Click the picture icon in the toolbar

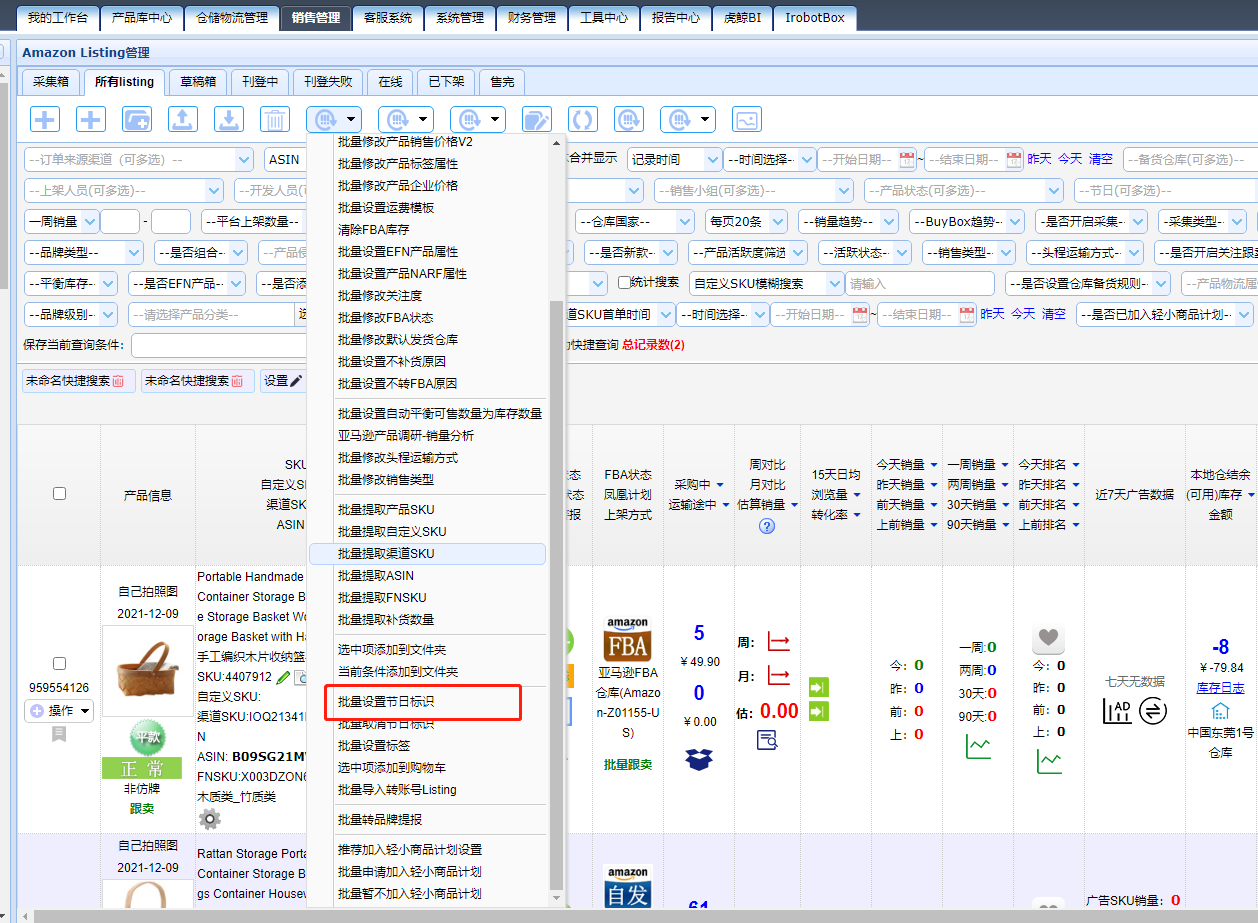coord(747,119)
